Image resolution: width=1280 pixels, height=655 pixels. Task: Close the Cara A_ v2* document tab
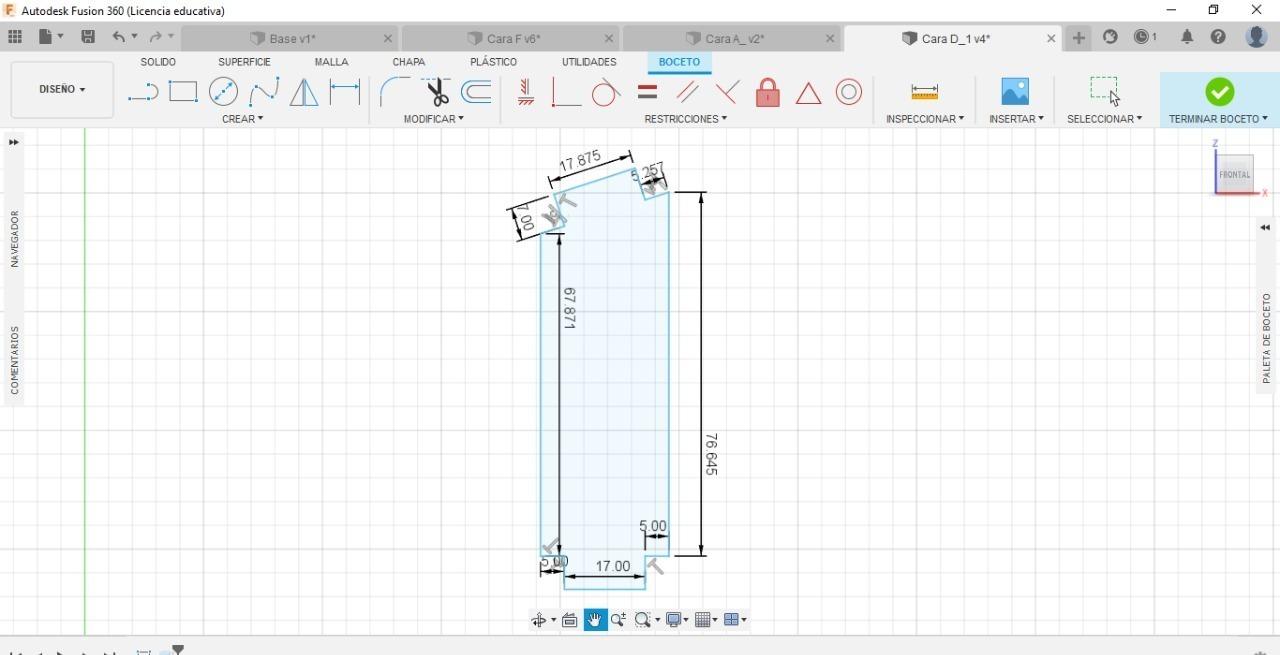tap(829, 39)
